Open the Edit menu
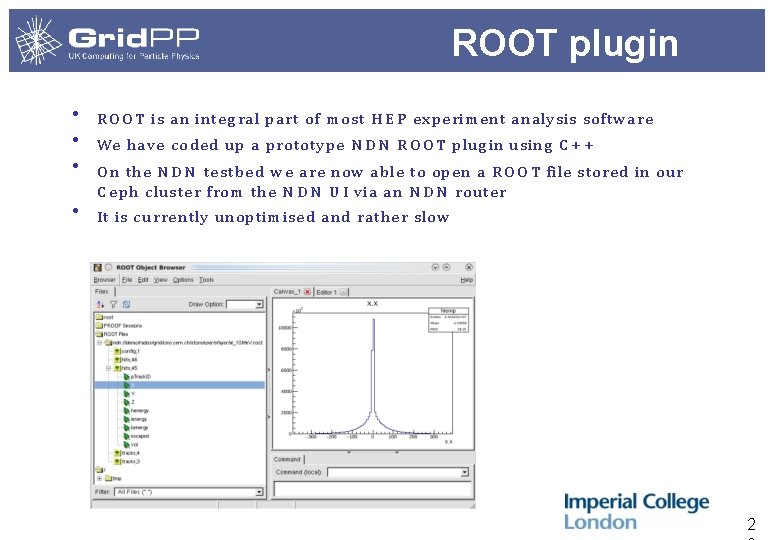Image resolution: width=780 pixels, height=540 pixels. point(143,280)
